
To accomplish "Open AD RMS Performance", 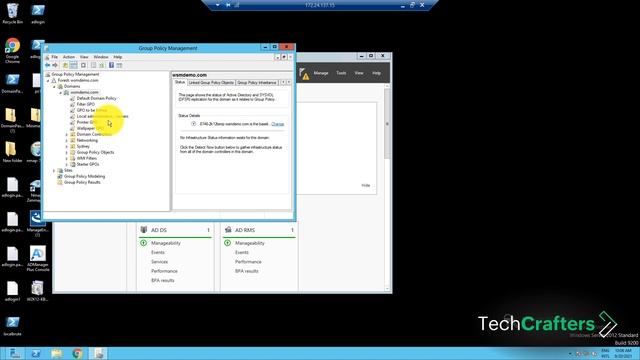I will click(x=248, y=262).
